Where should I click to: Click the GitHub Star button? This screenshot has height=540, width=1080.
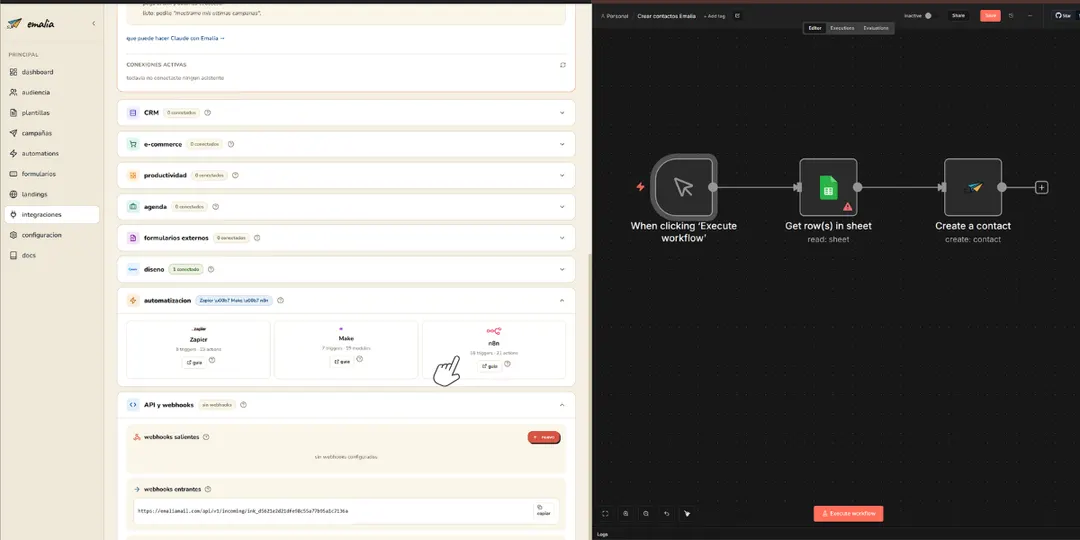click(1064, 15)
